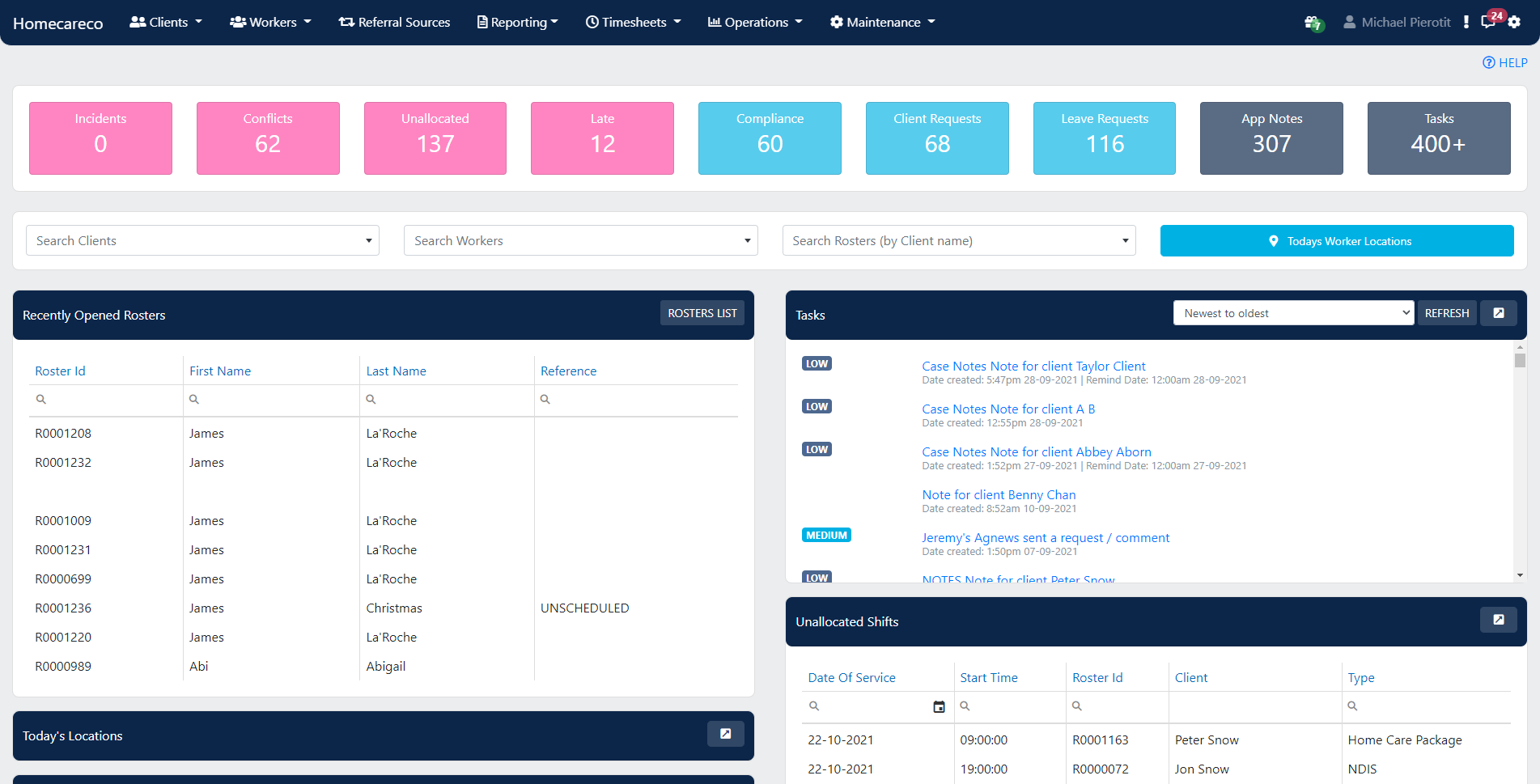This screenshot has height=784, width=1540.
Task: Open the Timesheets menu
Action: [633, 22]
